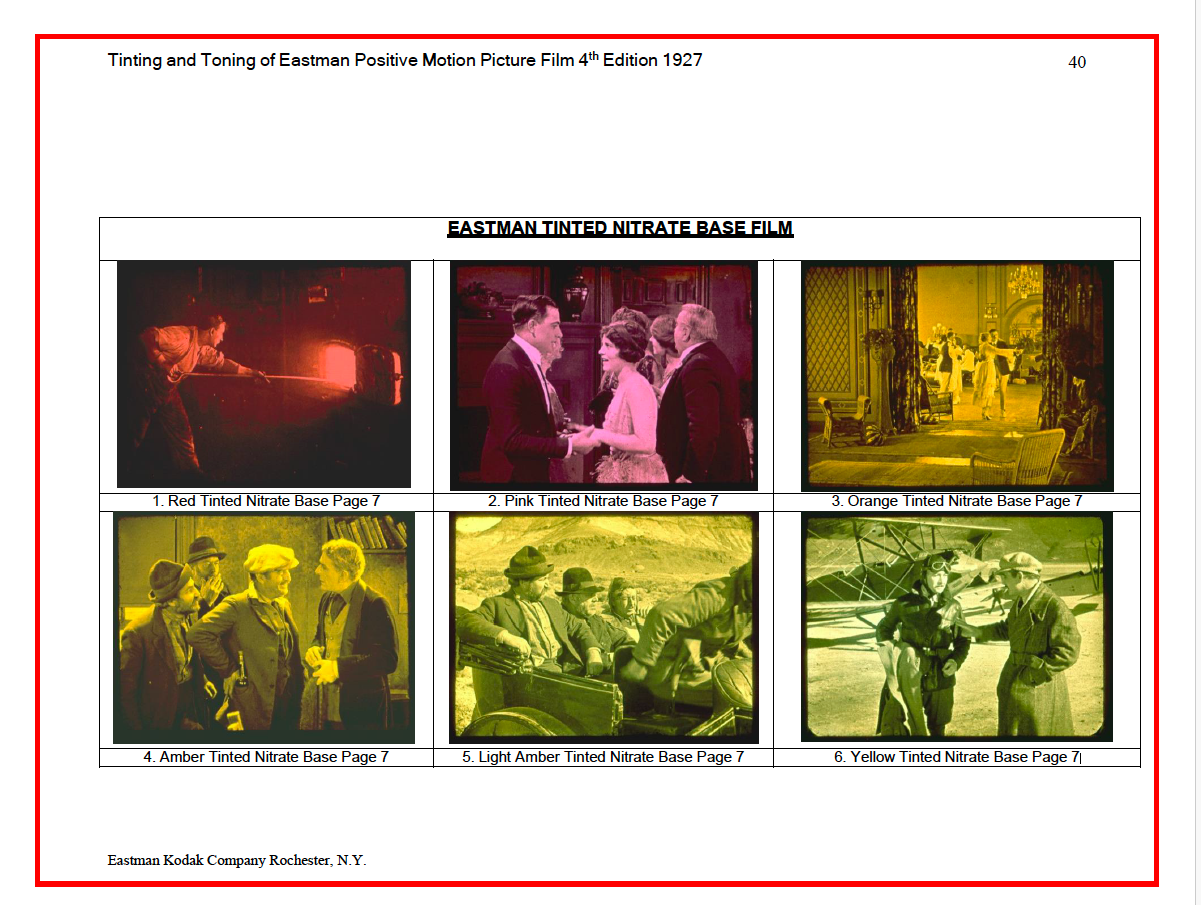Viewport: 1201px width, 905px height.
Task: Select the amber tinted men film frame
Action: pos(264,628)
